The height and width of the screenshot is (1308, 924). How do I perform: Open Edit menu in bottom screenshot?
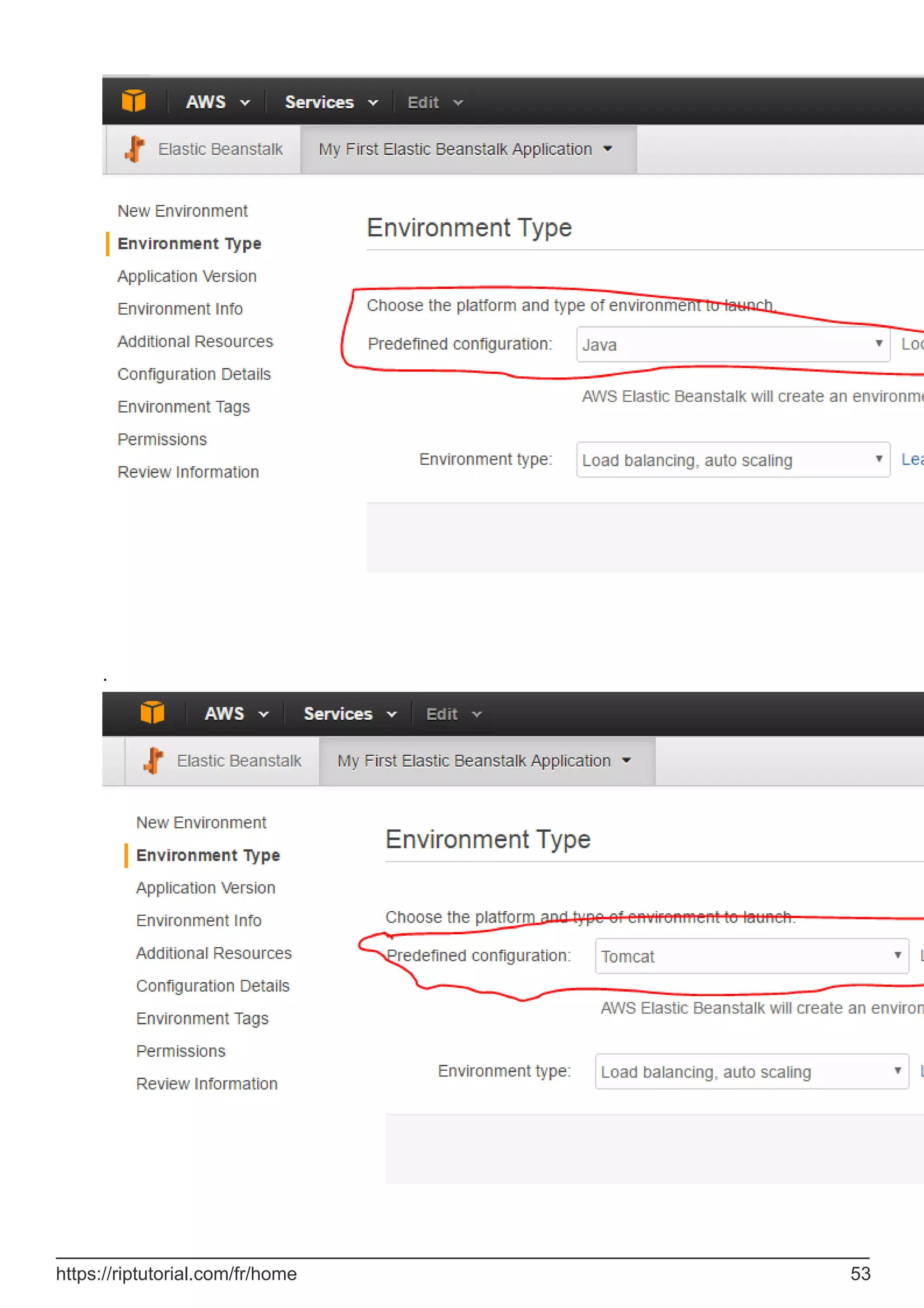tap(454, 714)
